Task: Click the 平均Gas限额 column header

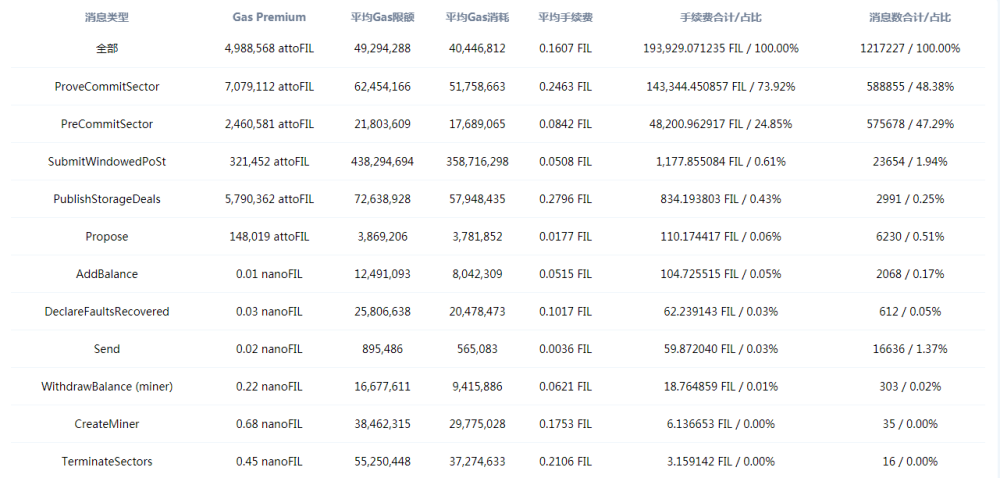Action: [x=383, y=17]
